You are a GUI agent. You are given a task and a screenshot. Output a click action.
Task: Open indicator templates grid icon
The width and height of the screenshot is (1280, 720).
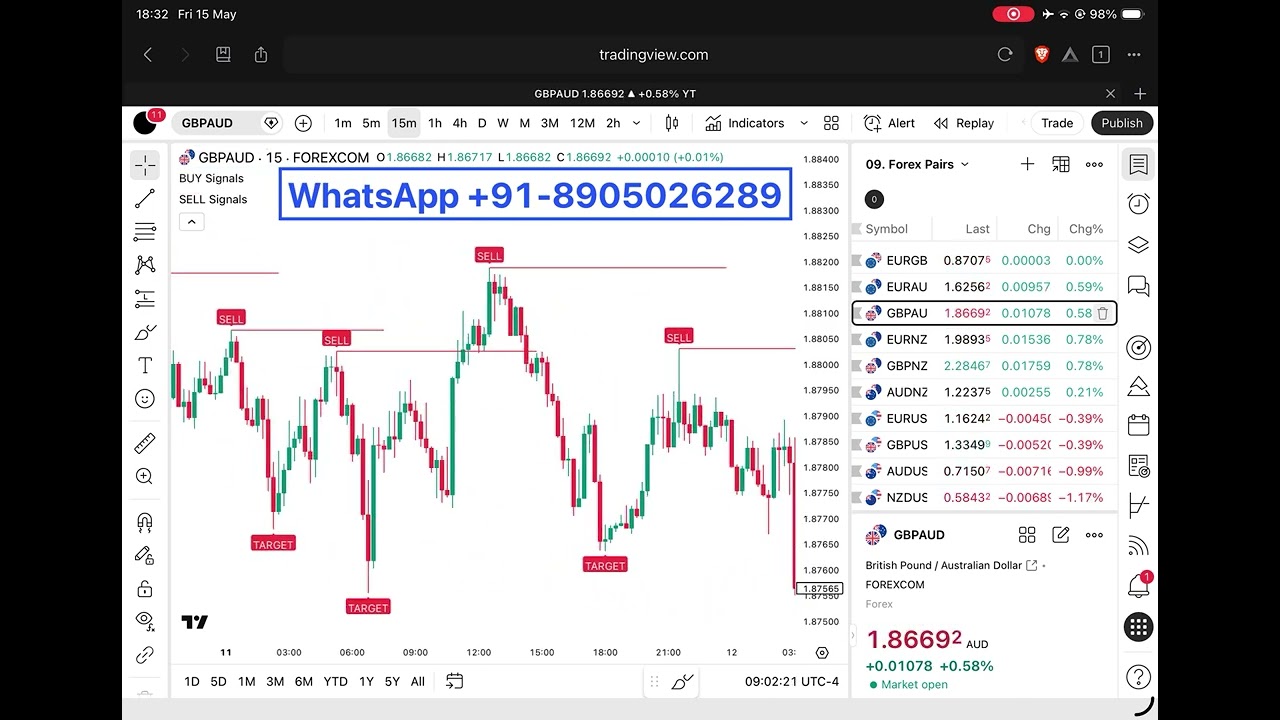coord(831,123)
